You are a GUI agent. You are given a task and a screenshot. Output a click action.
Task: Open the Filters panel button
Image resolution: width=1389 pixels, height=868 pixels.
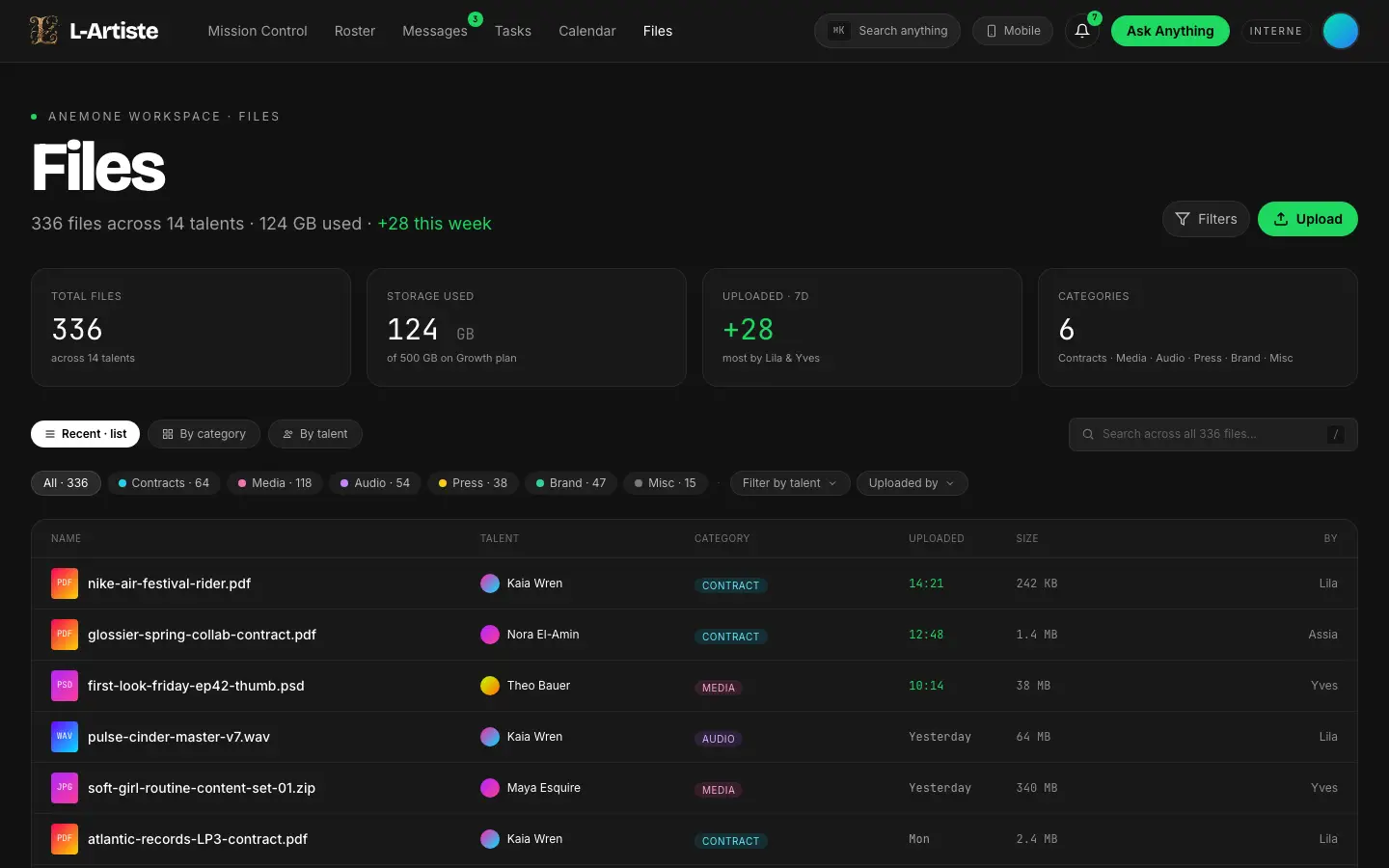[x=1206, y=219]
